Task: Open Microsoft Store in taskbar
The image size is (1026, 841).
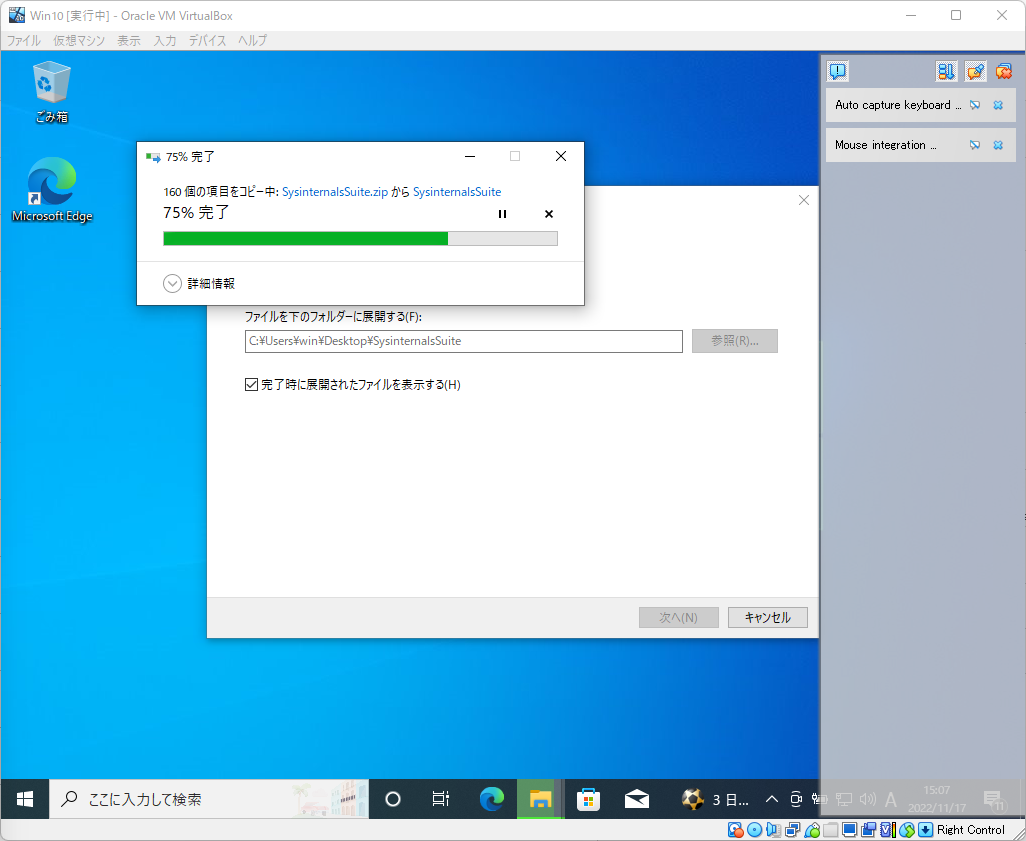Action: click(588, 799)
